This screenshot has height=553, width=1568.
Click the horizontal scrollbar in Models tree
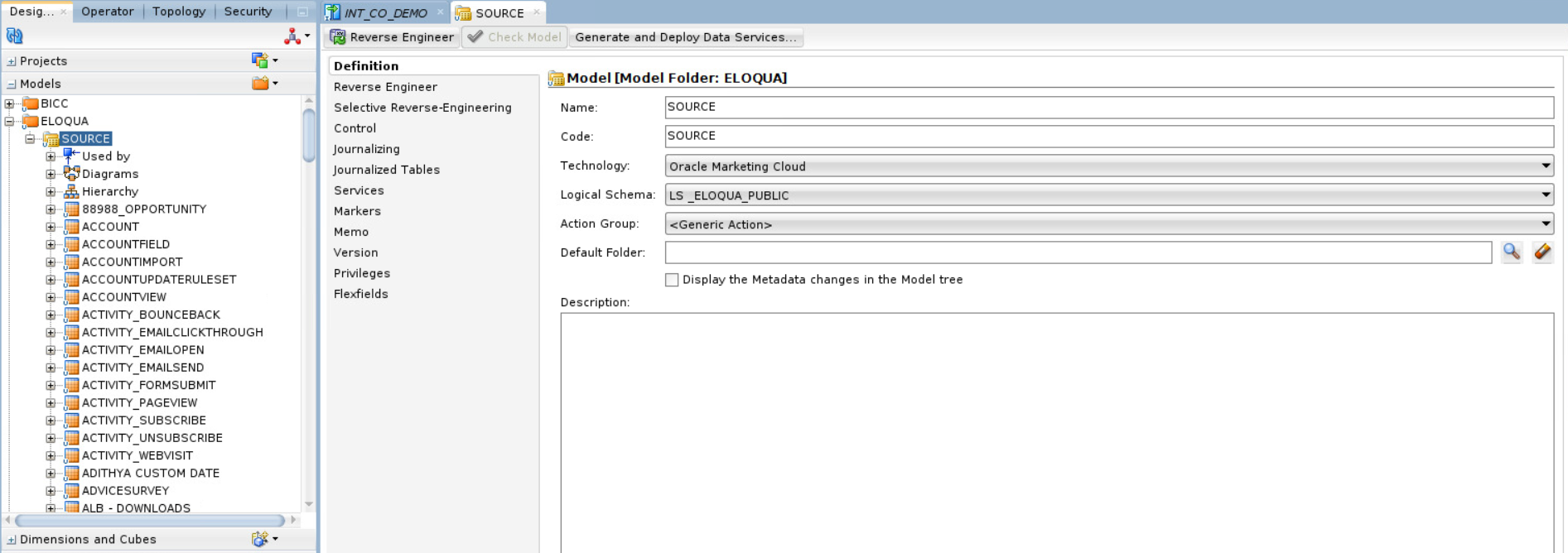pyautogui.click(x=149, y=520)
